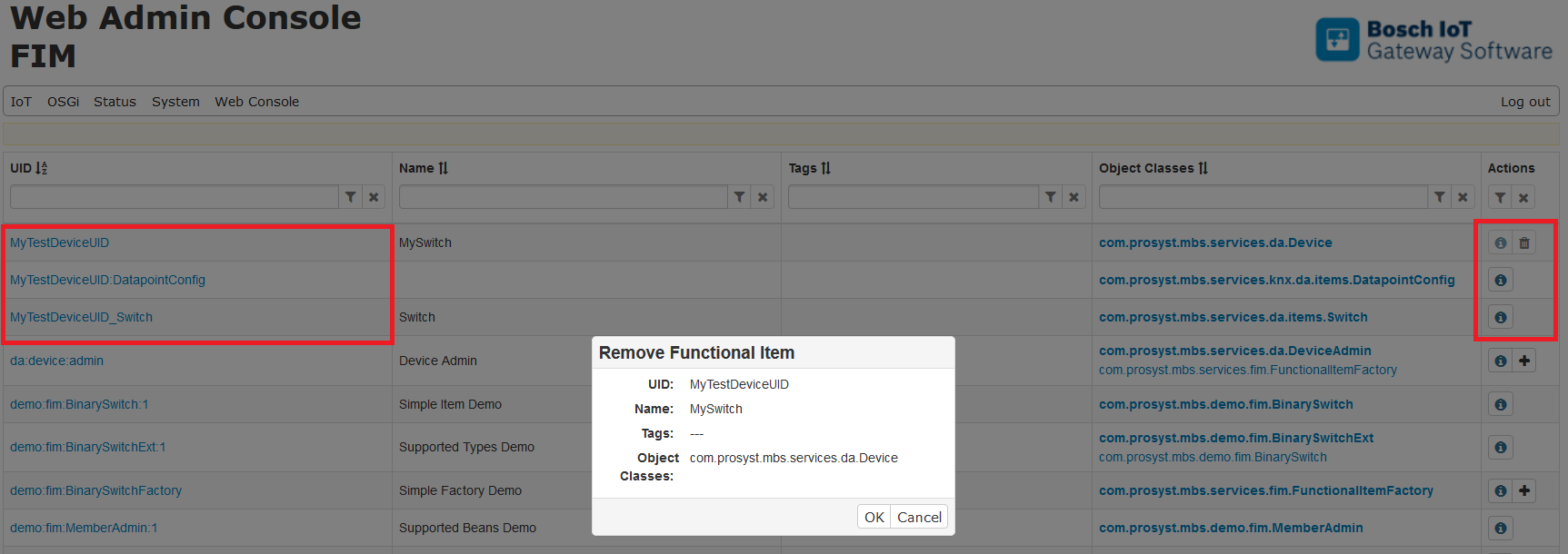Click the Simple Item Demo name cell

450,404
